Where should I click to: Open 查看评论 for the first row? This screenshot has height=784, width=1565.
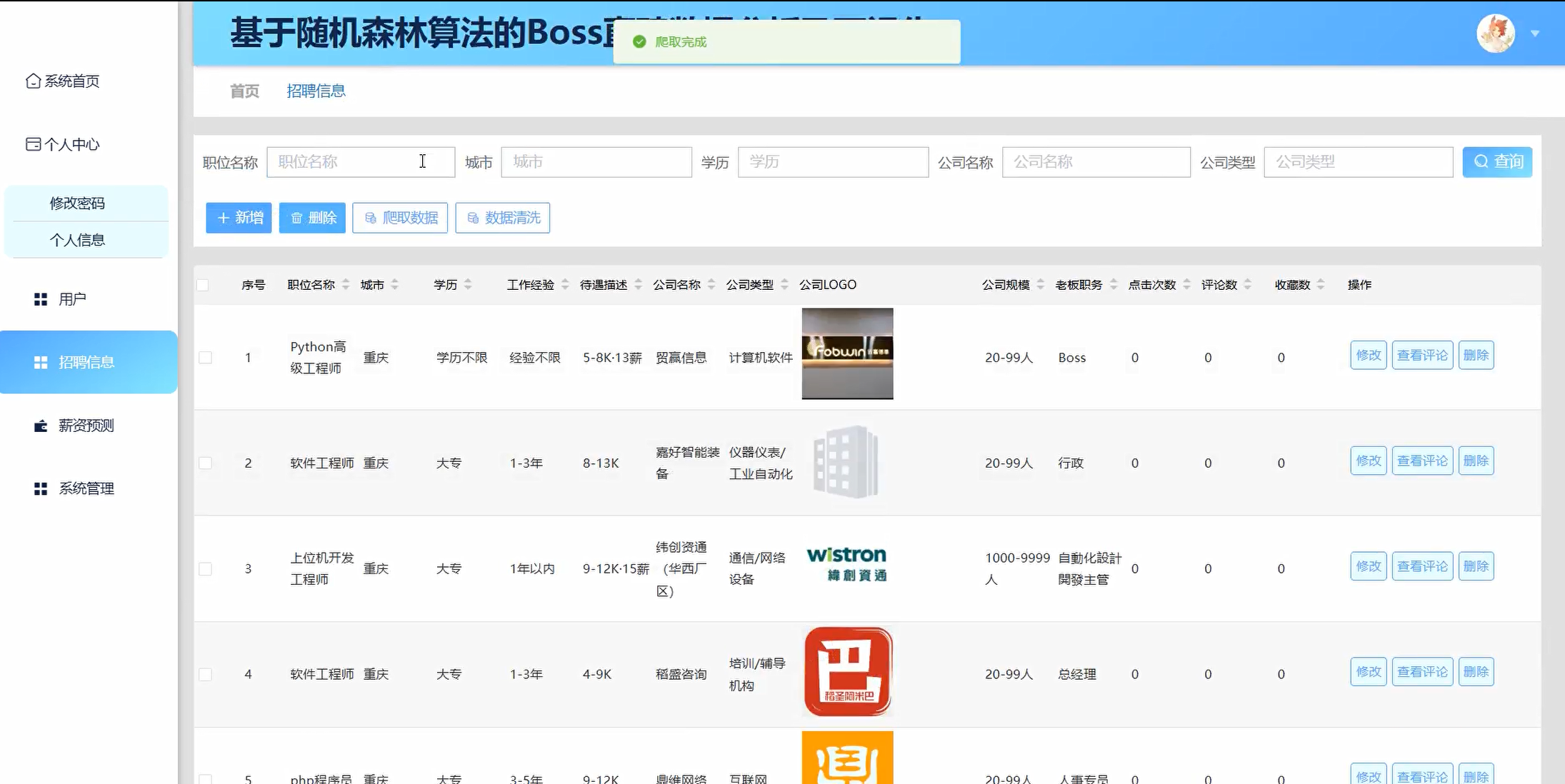1422,354
